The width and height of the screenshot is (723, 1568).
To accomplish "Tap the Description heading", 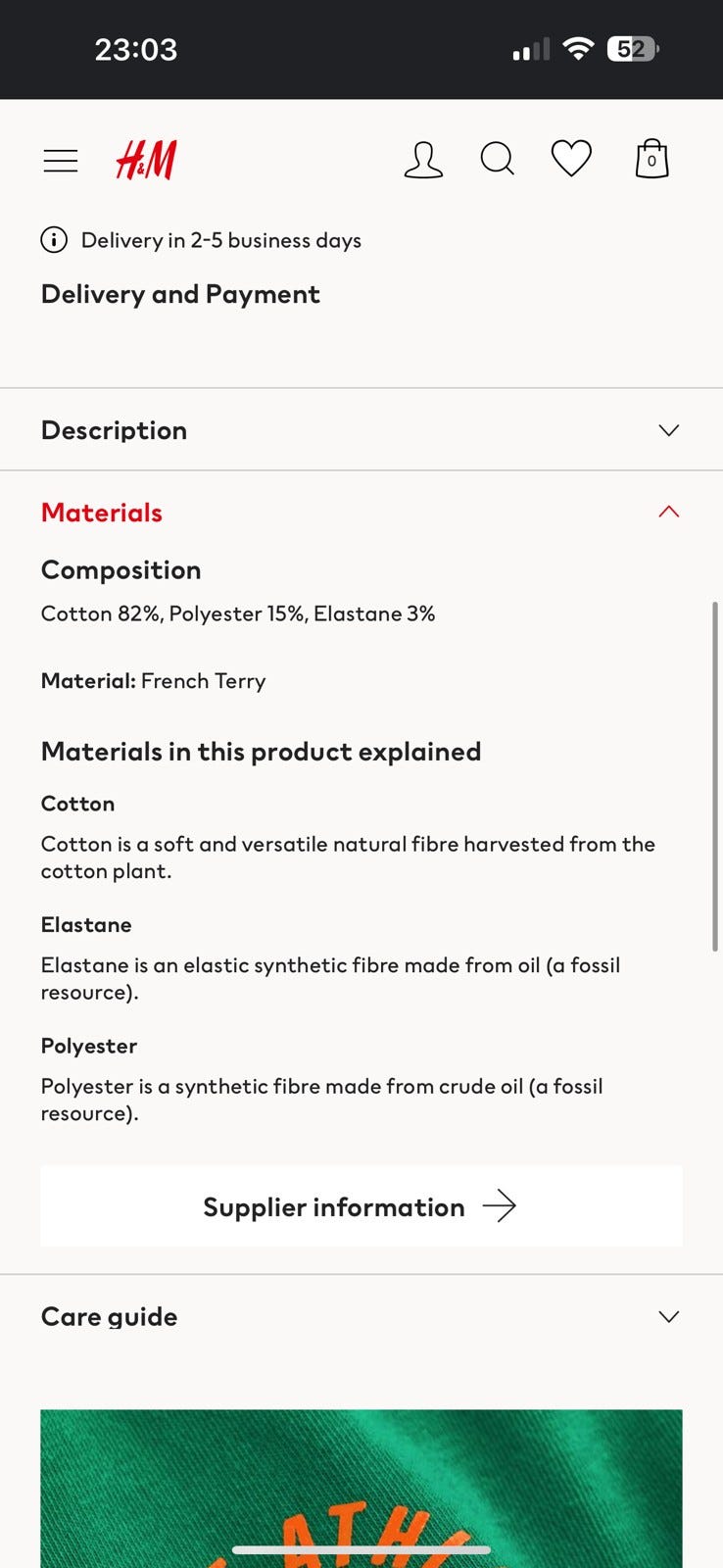I will (x=114, y=430).
